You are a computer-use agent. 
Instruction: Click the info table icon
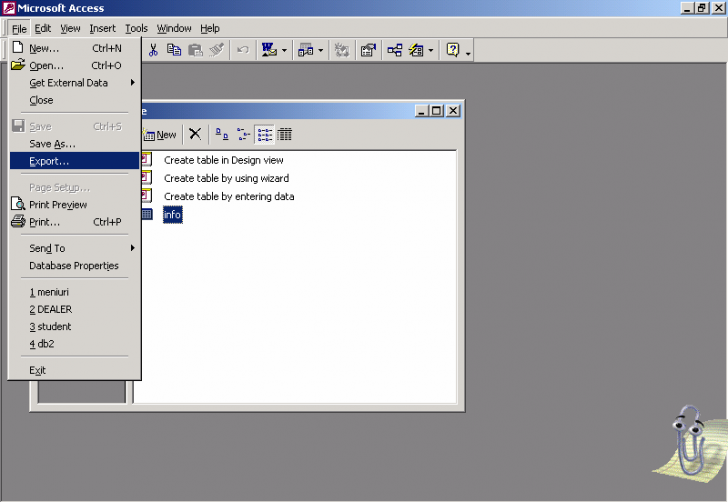145,214
